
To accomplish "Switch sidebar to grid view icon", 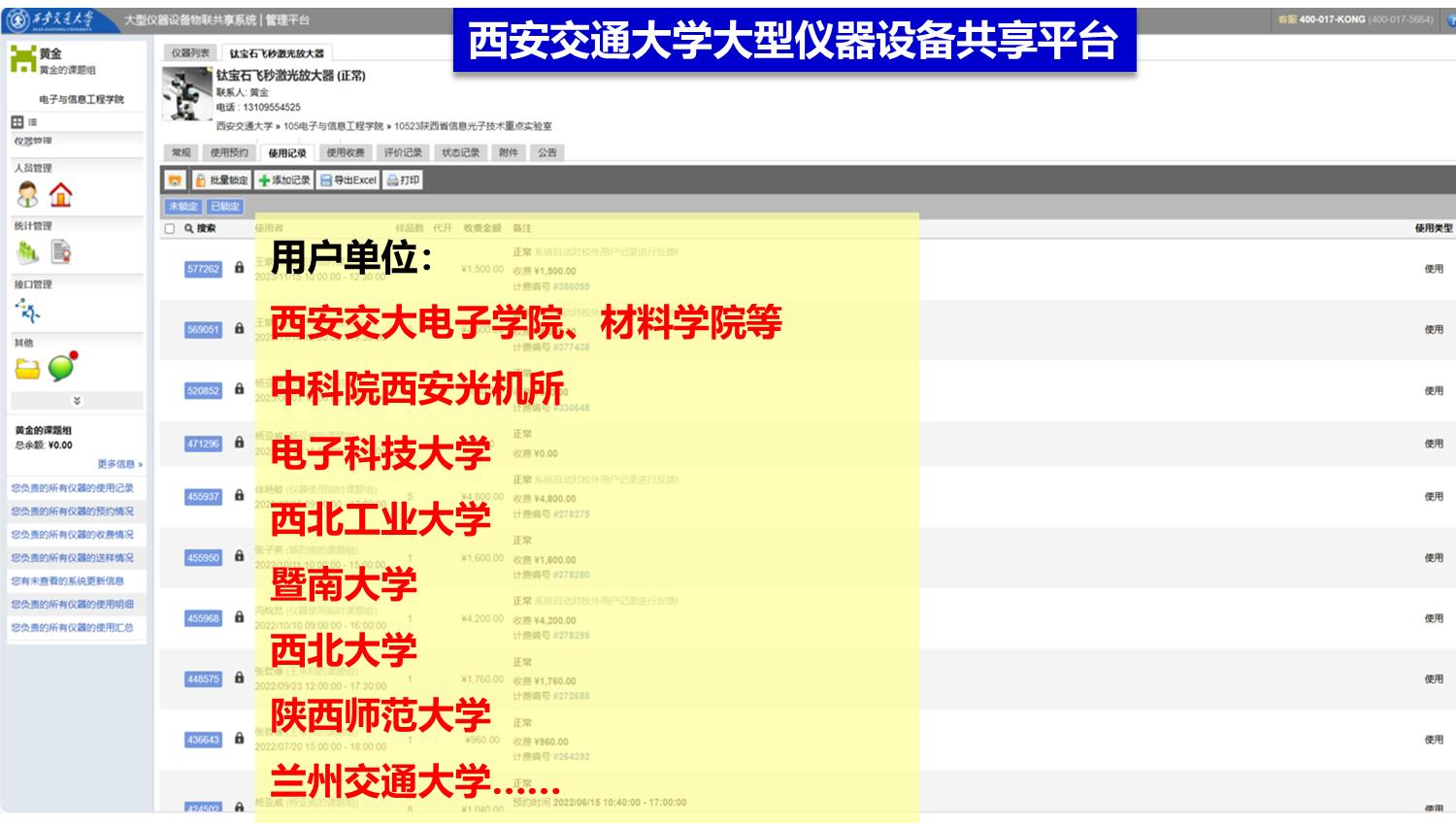I will pyautogui.click(x=17, y=122).
